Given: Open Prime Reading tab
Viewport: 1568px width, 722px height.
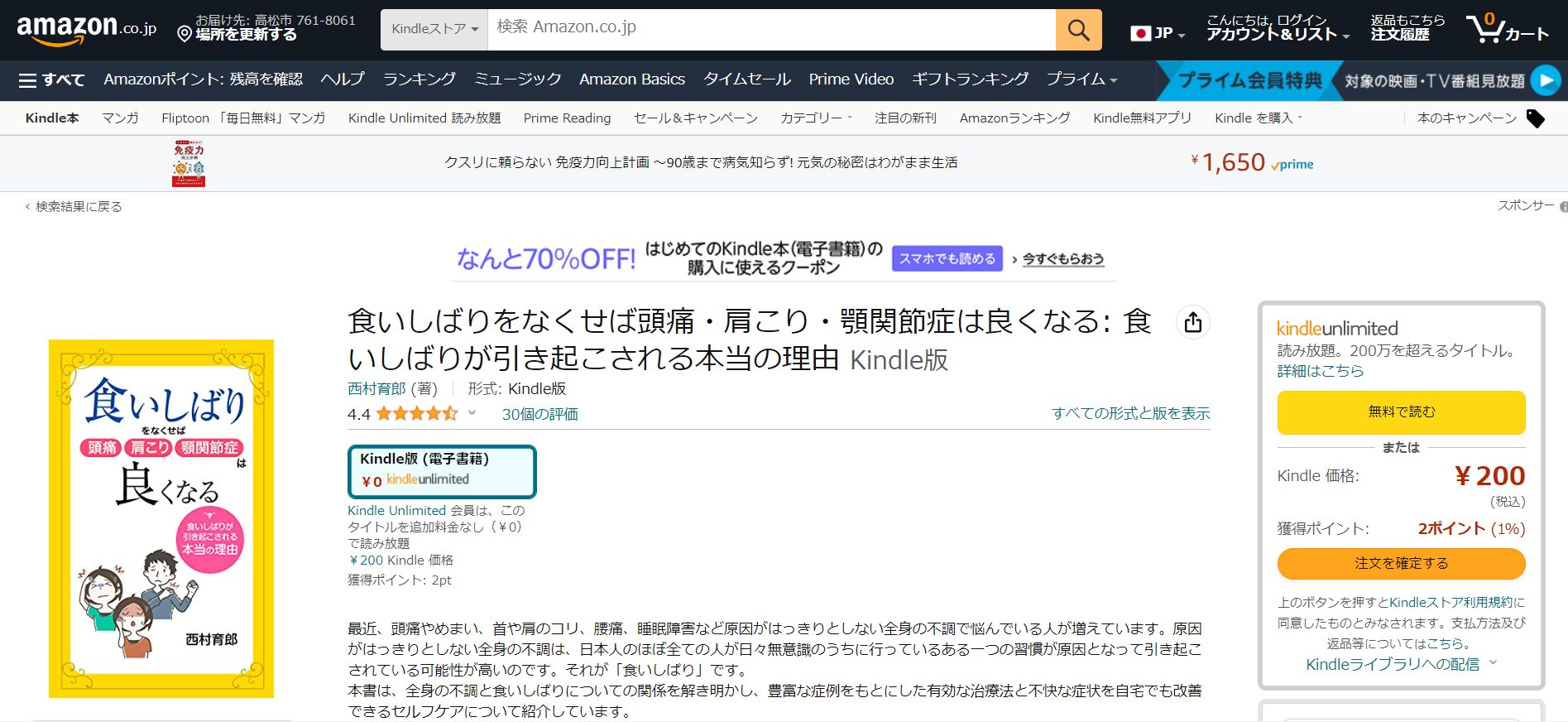Looking at the screenshot, I should click(x=567, y=118).
